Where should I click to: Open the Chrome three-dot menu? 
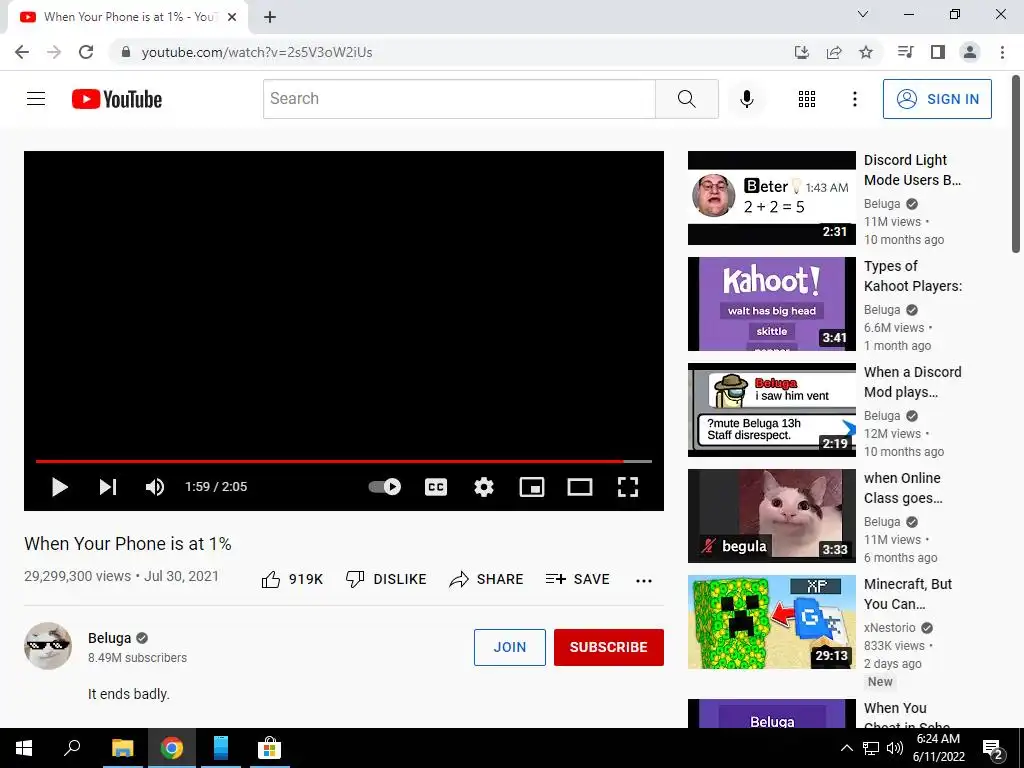[x=1002, y=52]
